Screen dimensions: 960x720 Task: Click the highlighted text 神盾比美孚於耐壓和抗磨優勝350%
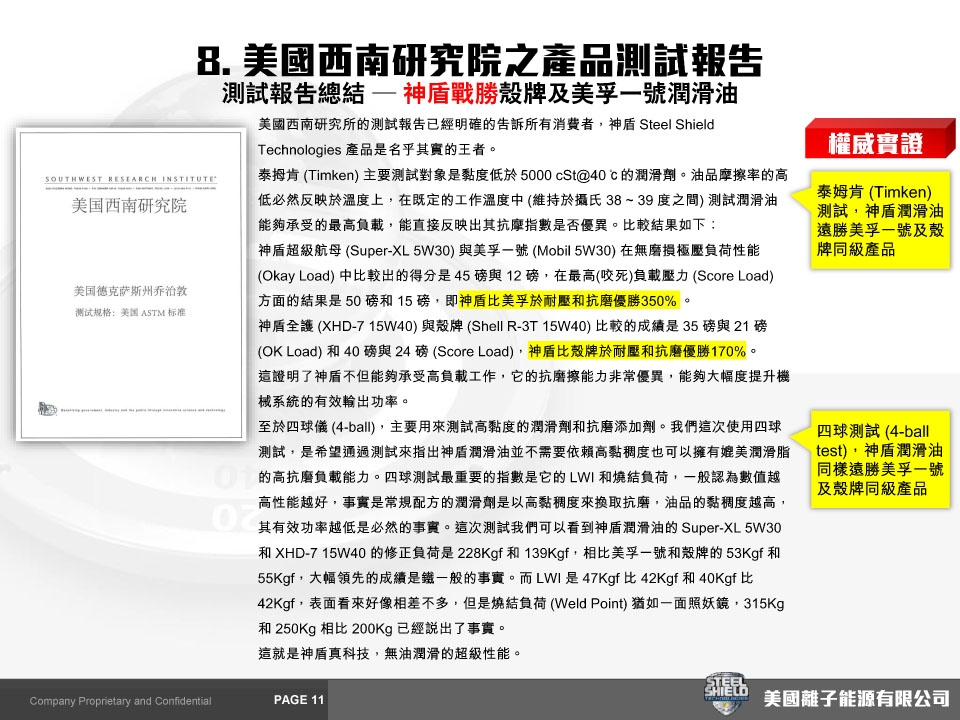pos(569,301)
